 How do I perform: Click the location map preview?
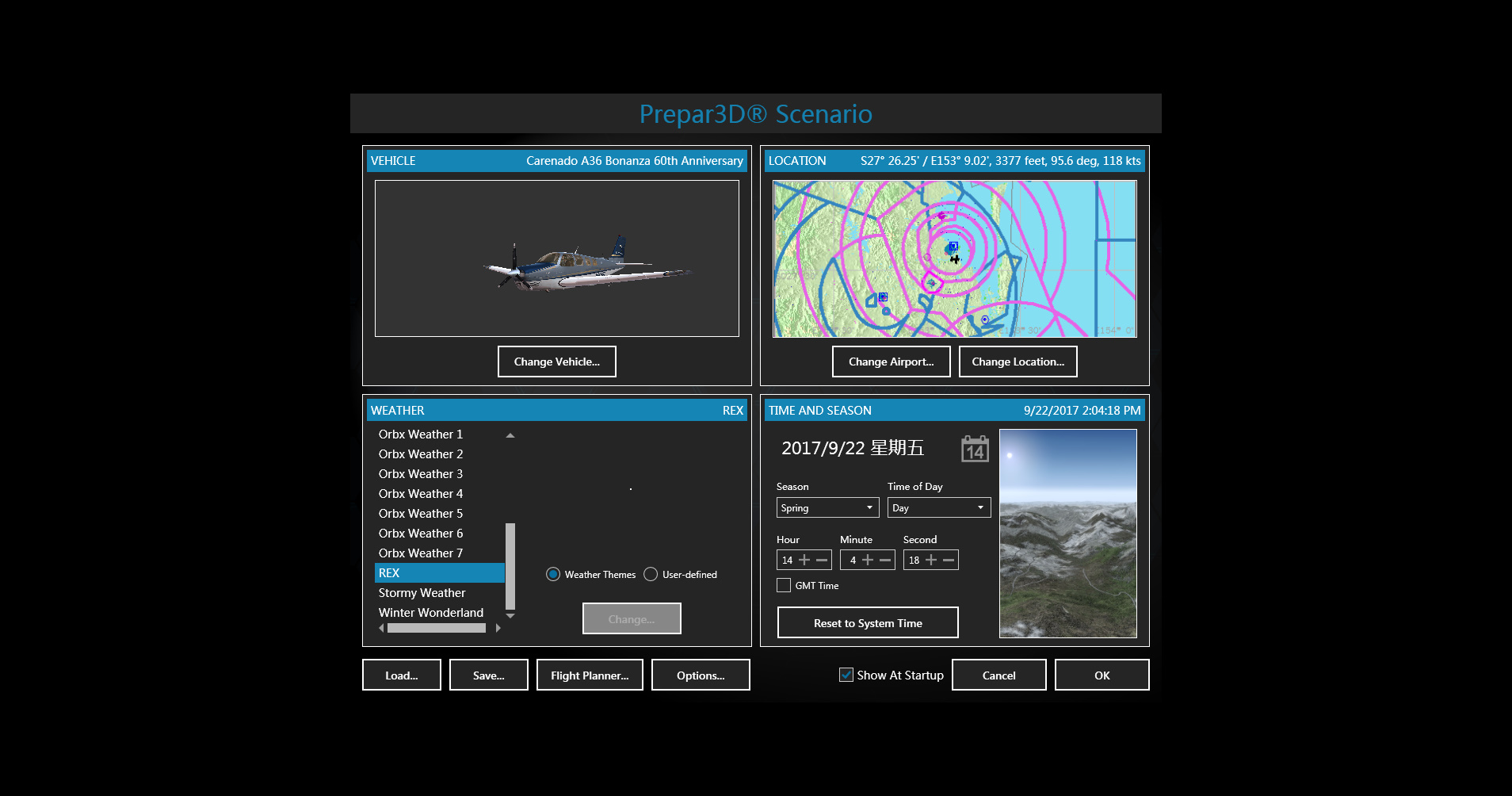954,258
